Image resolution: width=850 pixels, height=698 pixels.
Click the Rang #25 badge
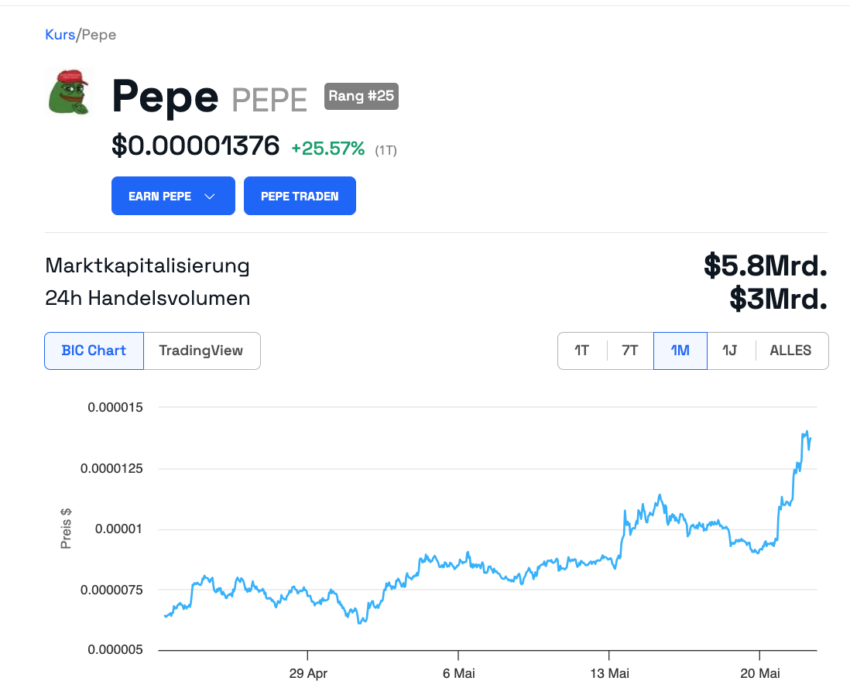point(361,96)
